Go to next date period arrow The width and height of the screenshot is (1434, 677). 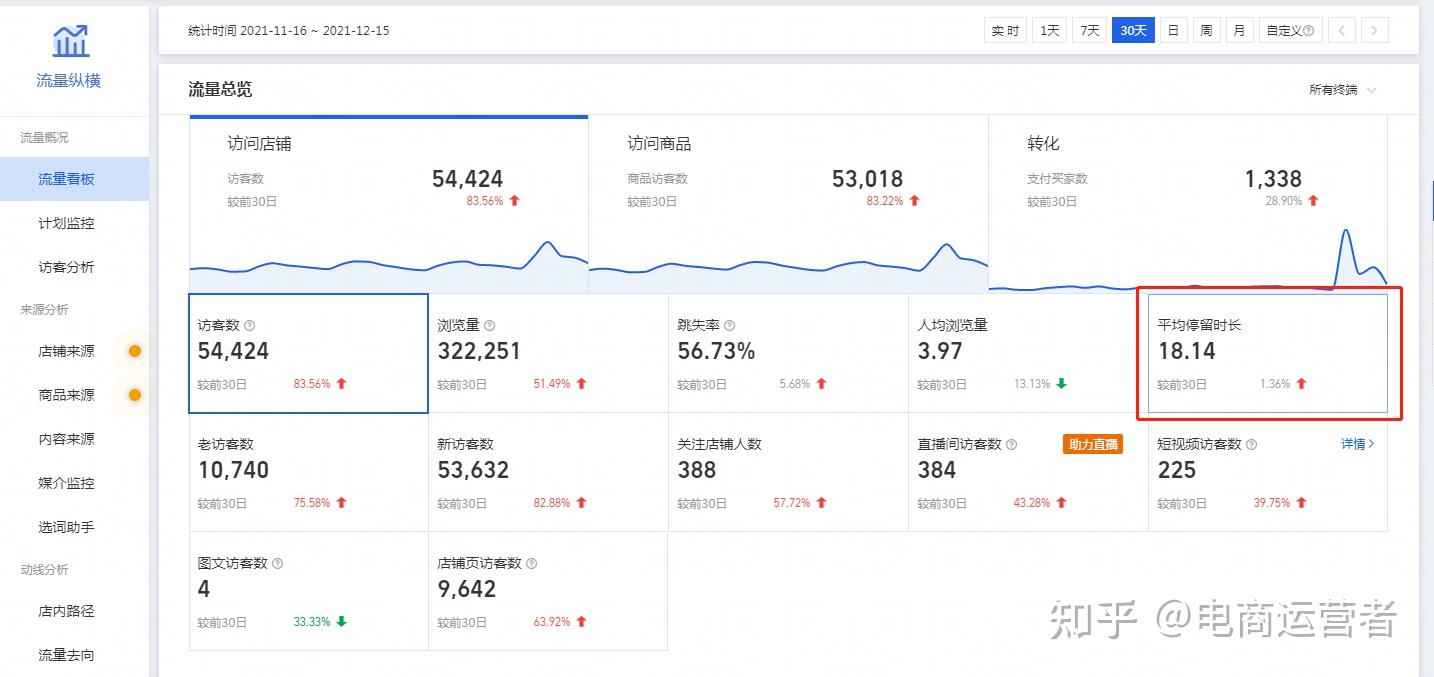1375,31
